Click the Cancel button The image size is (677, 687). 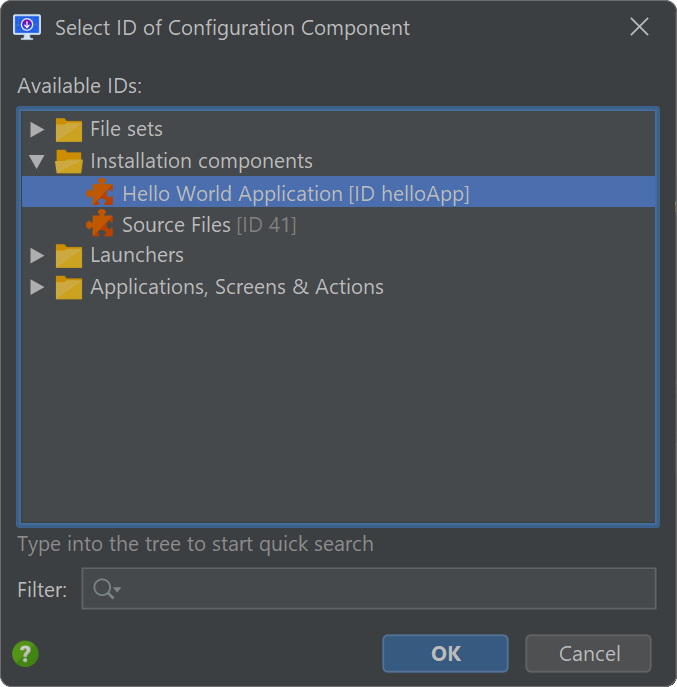coord(588,653)
